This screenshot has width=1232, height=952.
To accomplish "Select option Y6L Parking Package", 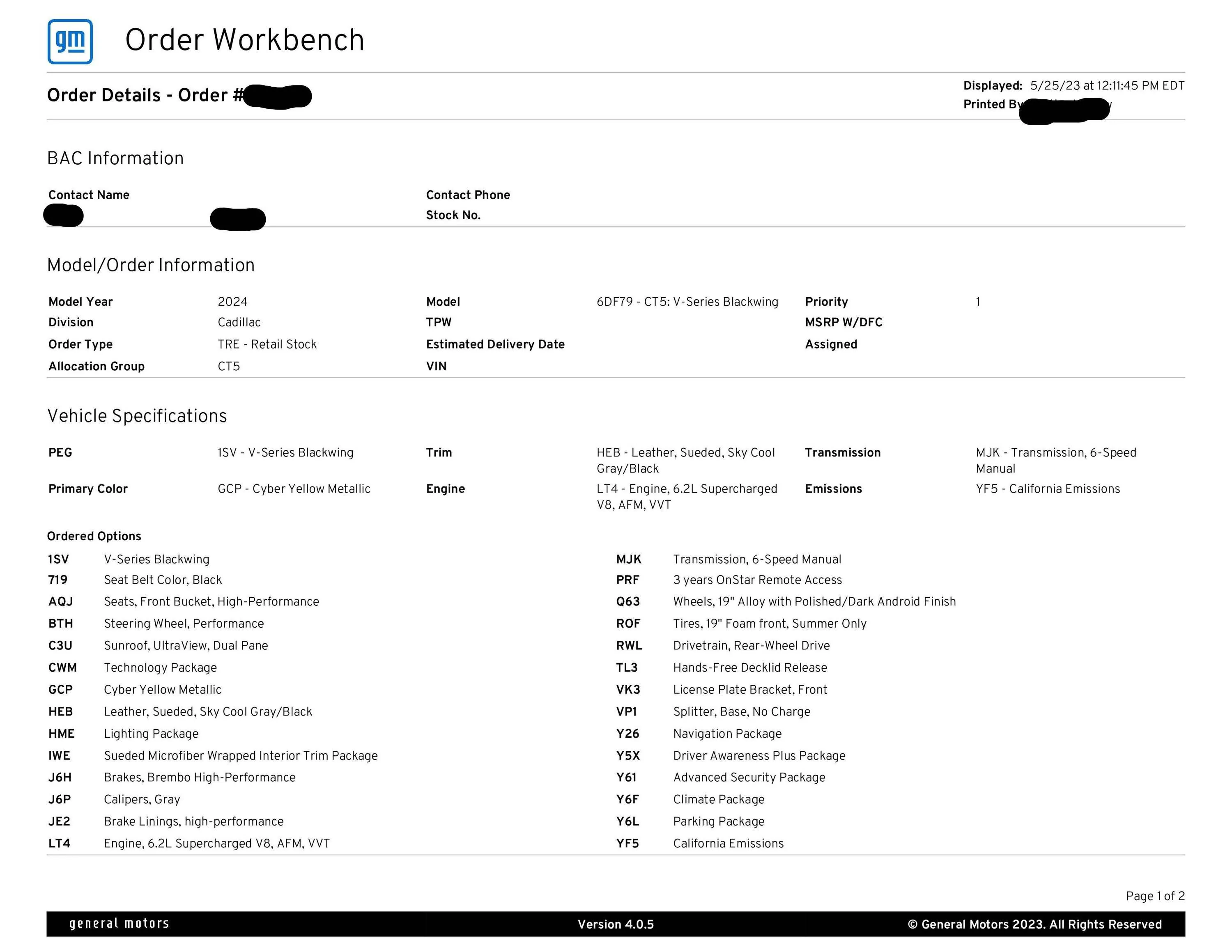I will coord(690,822).
